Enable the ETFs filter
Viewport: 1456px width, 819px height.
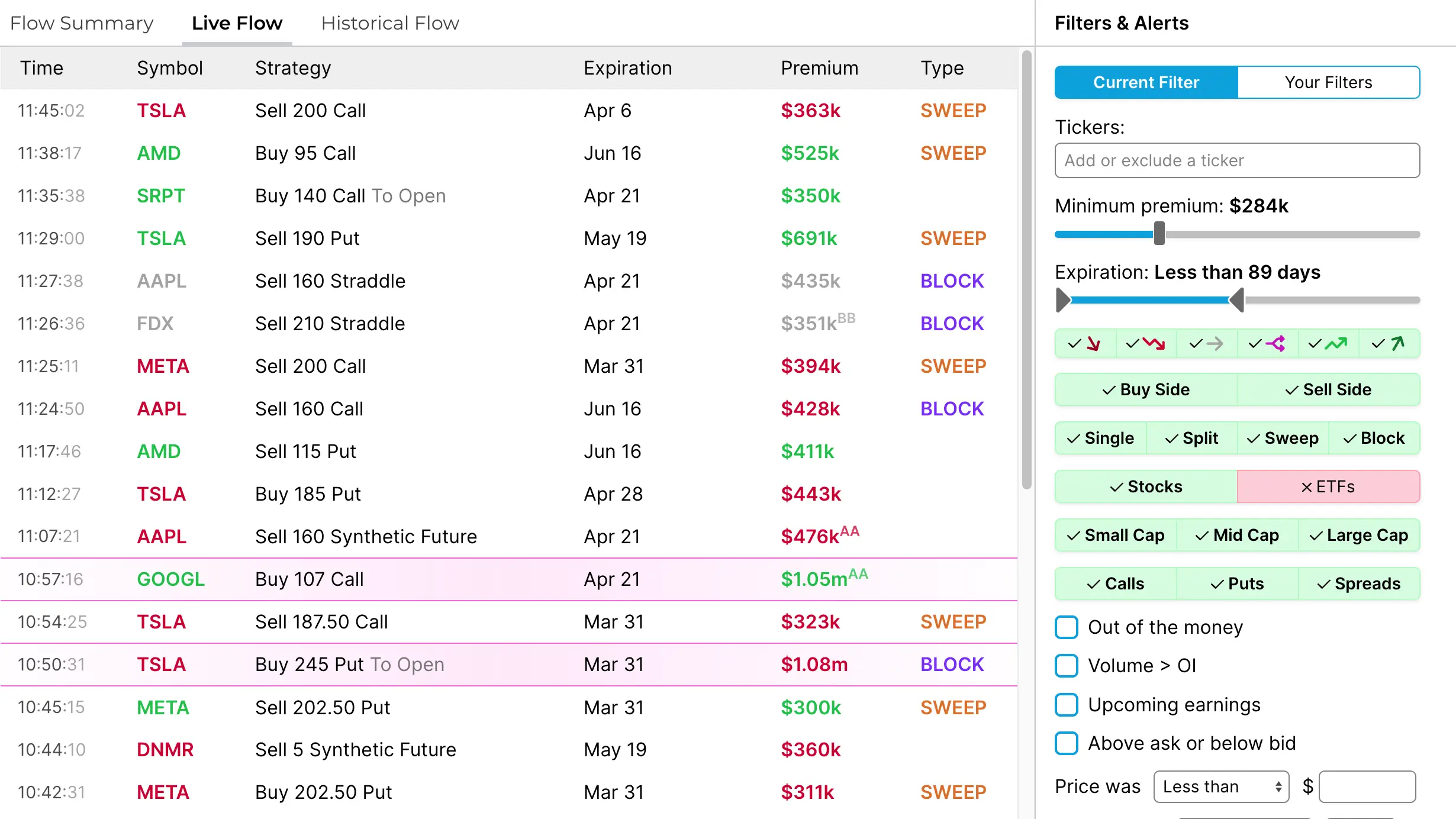pyautogui.click(x=1328, y=486)
